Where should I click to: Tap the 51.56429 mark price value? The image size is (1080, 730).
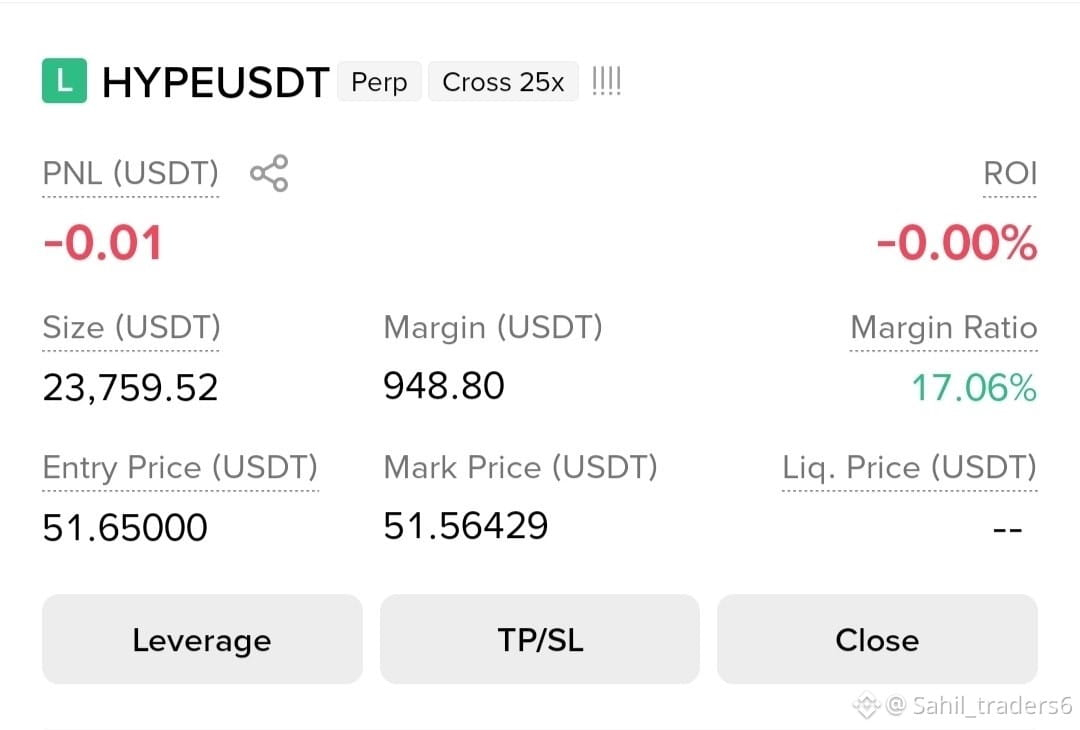(466, 526)
